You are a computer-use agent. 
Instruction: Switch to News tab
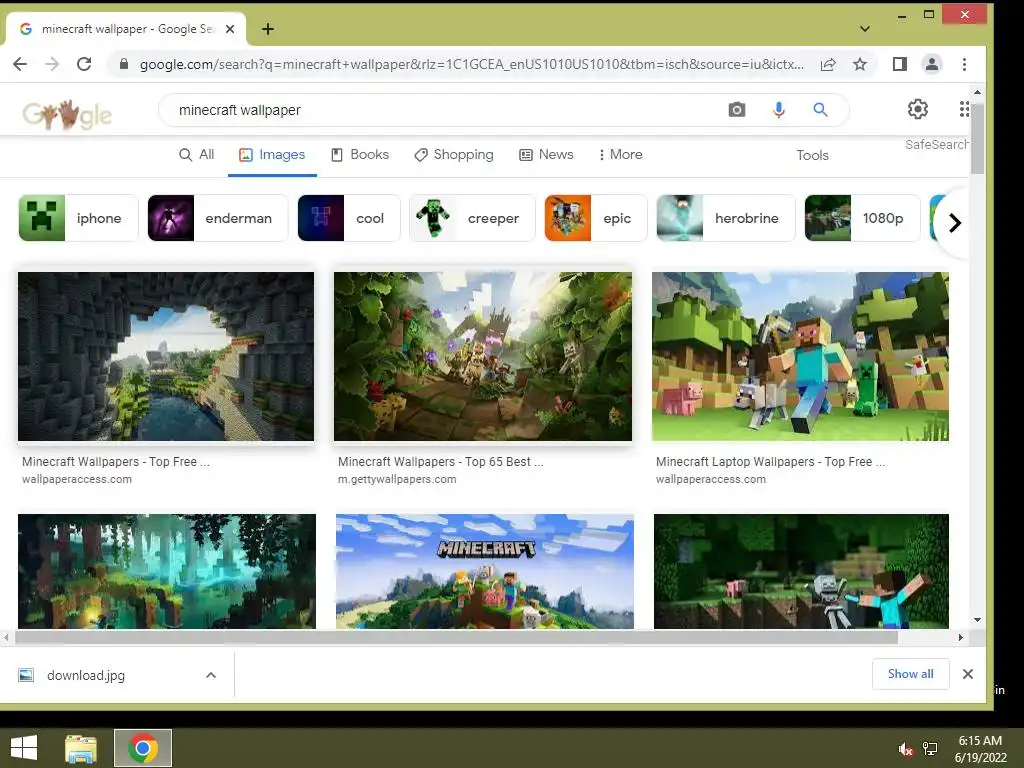point(547,155)
